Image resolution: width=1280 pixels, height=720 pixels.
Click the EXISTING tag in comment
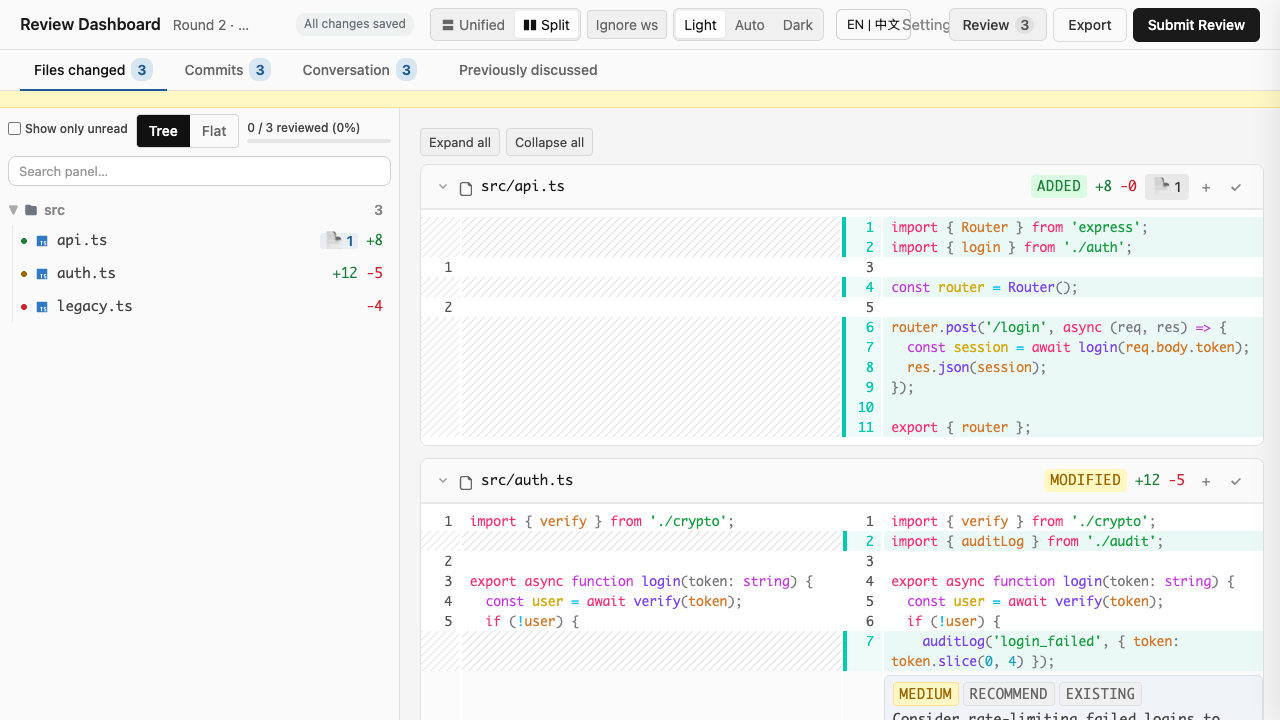1100,694
